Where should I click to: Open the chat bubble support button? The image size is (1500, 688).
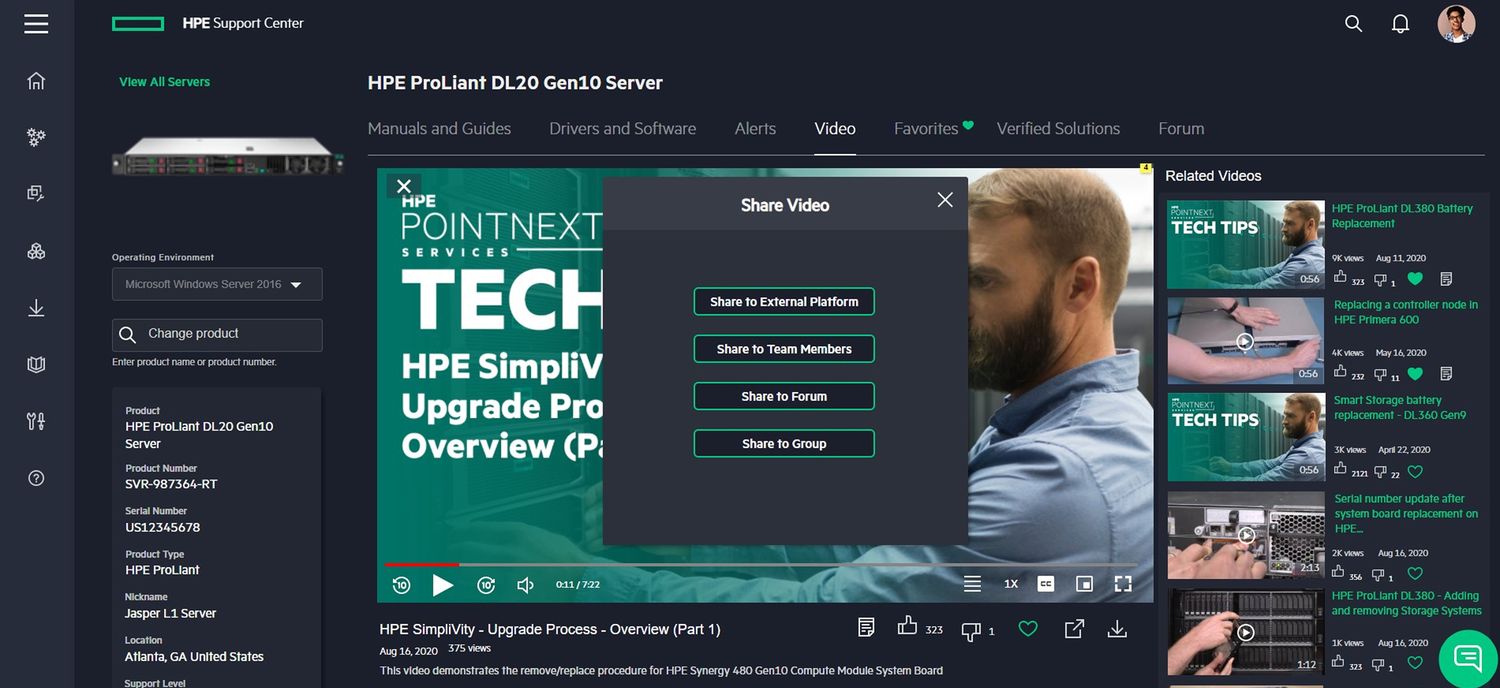1468,658
